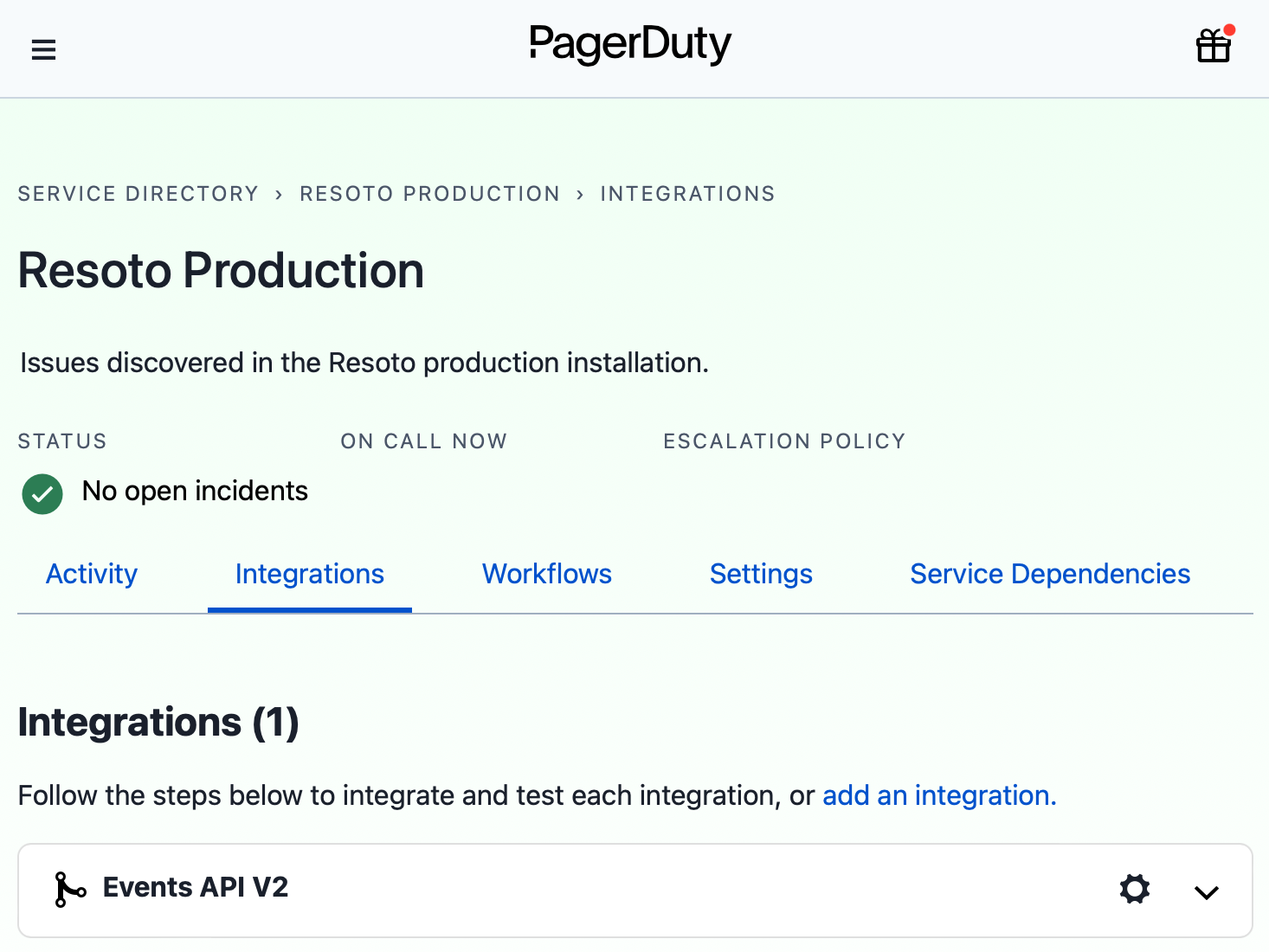Viewport: 1269px width, 952px height.
Task: Click the PagerDuty logo
Action: (x=630, y=44)
